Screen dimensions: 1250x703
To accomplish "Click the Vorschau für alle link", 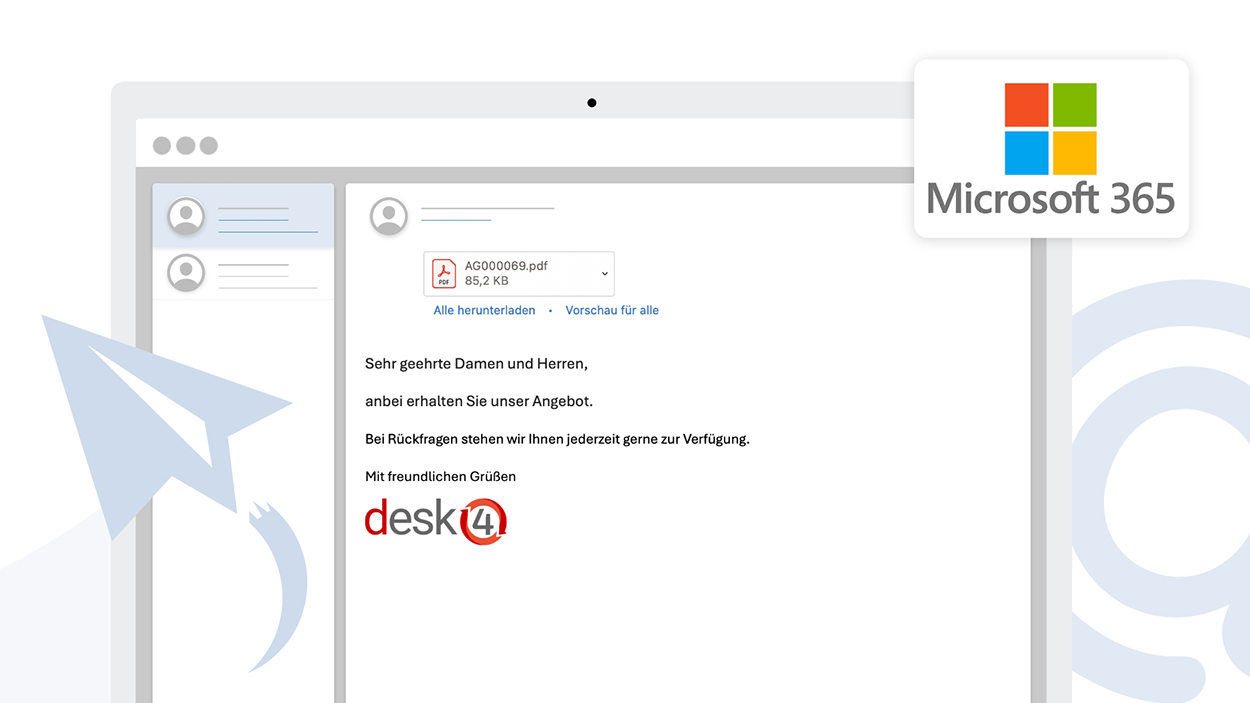I will click(x=612, y=311).
